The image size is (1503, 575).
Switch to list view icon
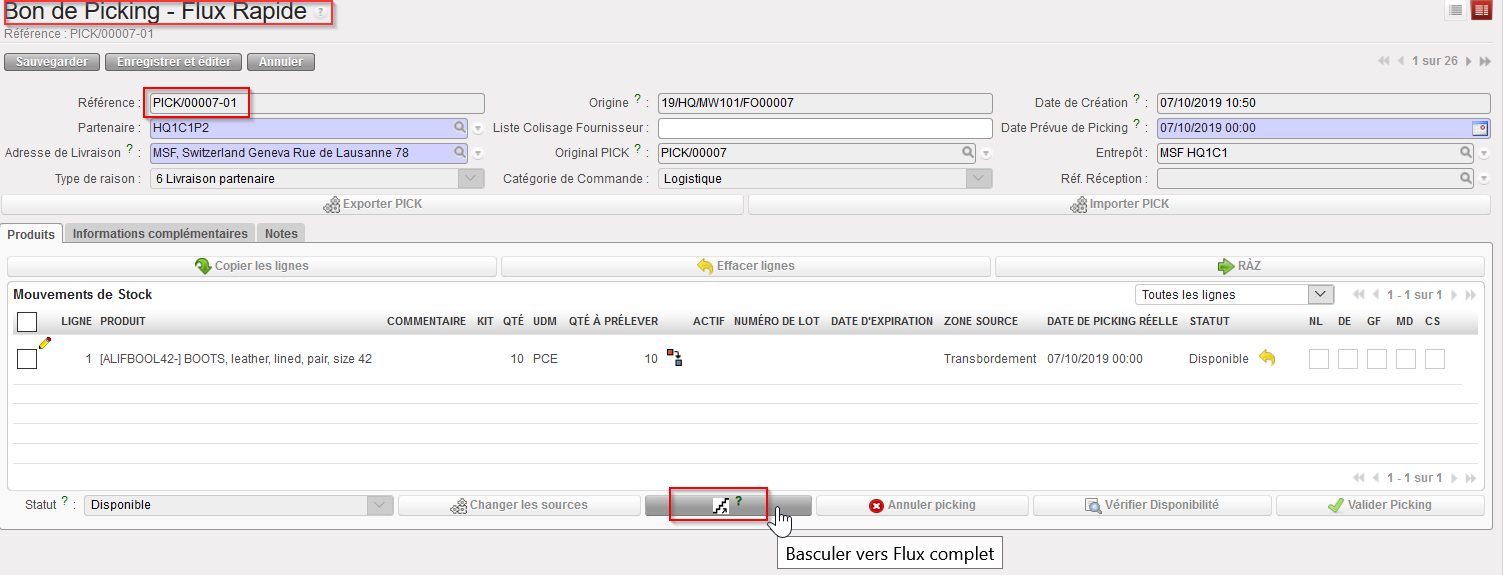1456,10
